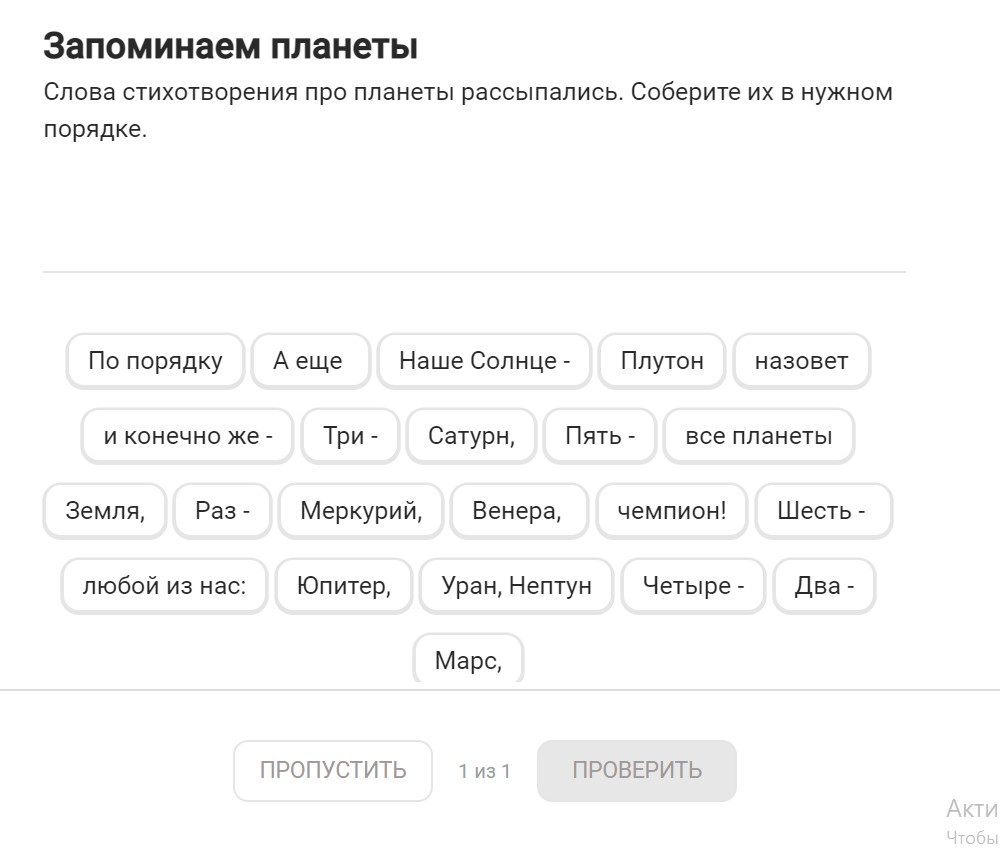The image size is (1000, 849).
Task: Click the 'А еще' word tile
Action: [309, 361]
